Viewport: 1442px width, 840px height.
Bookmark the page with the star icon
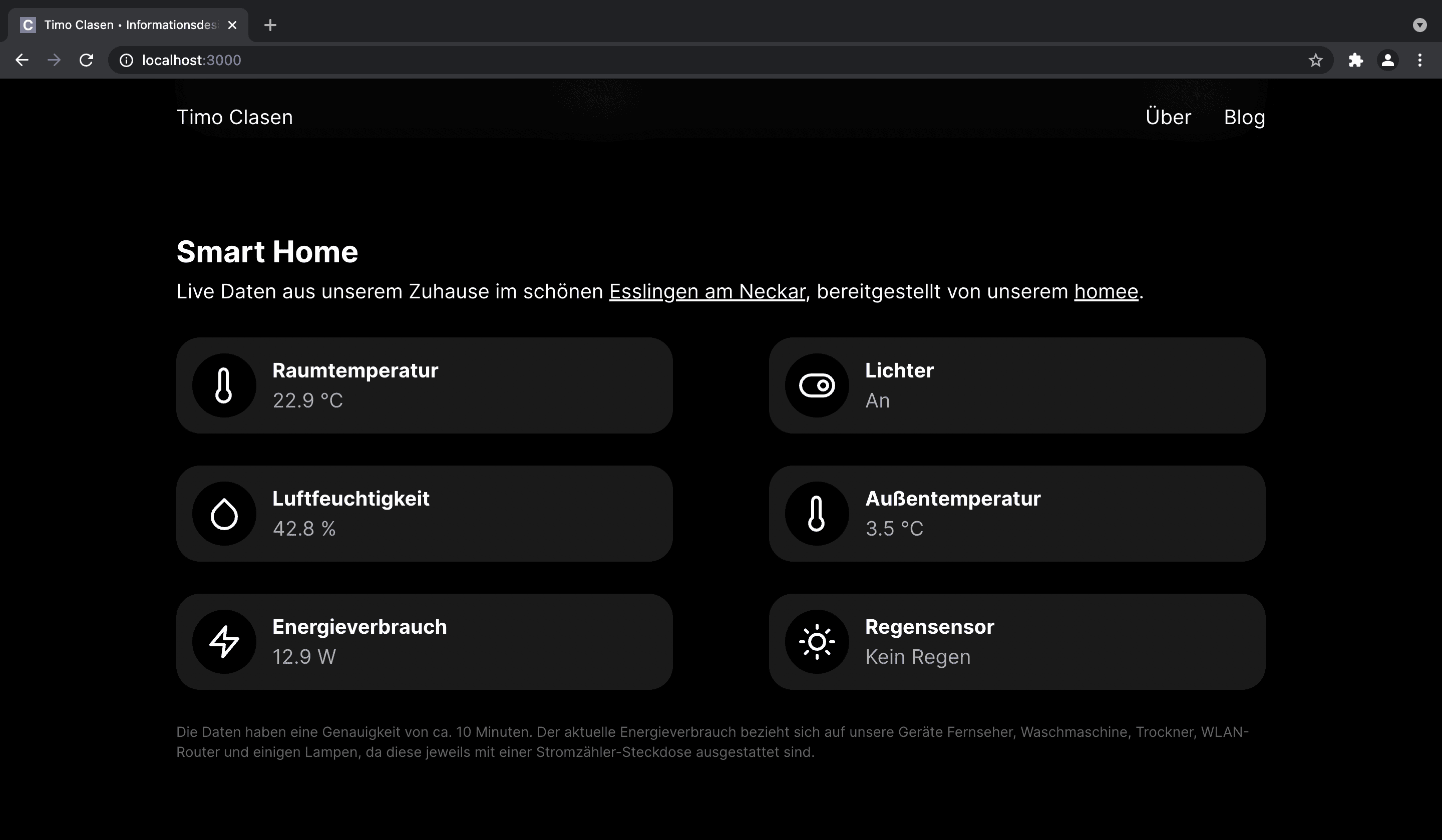point(1315,60)
